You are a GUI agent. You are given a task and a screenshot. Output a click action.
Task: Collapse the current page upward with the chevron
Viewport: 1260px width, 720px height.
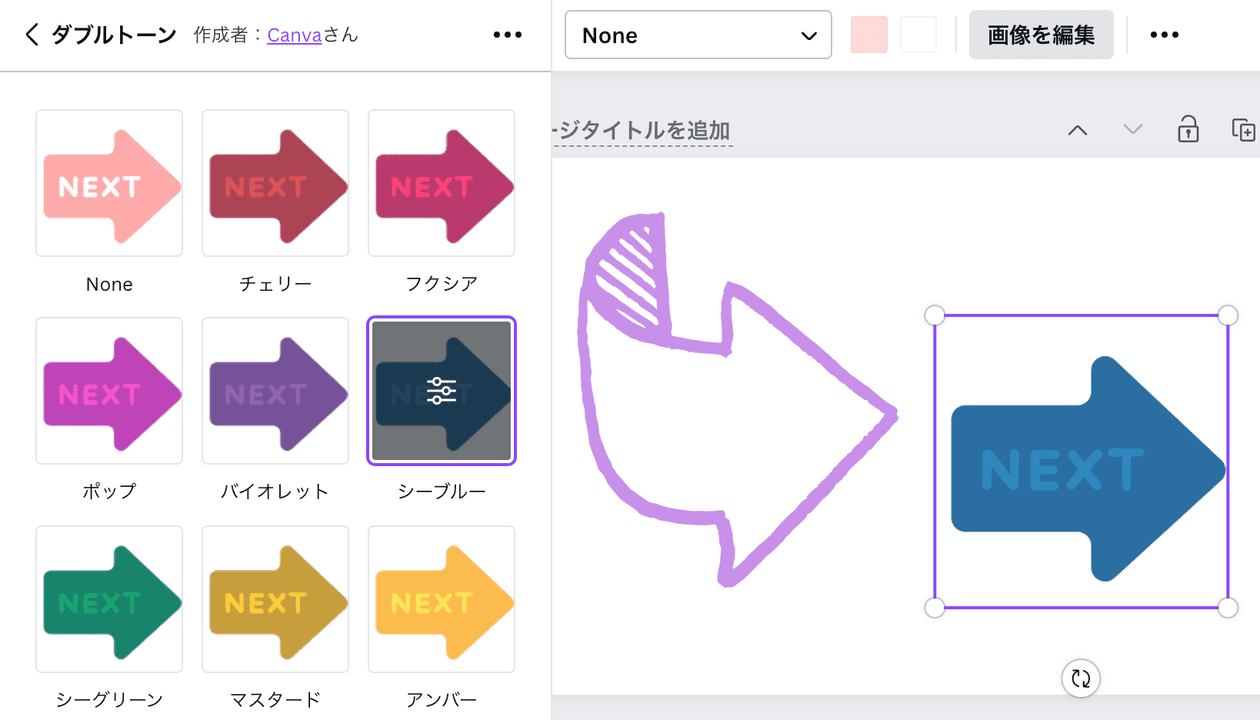coord(1077,129)
